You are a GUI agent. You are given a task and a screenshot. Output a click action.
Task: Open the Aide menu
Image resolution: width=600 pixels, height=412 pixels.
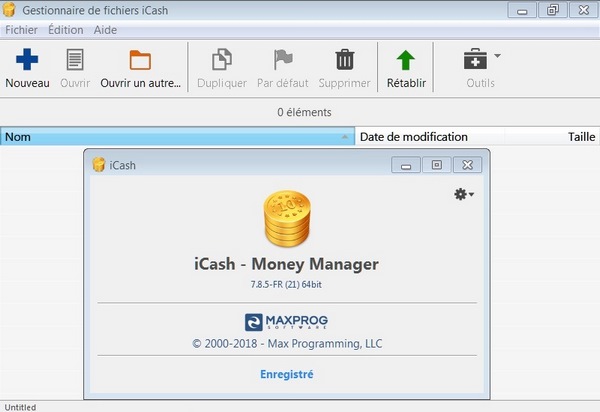[105, 30]
